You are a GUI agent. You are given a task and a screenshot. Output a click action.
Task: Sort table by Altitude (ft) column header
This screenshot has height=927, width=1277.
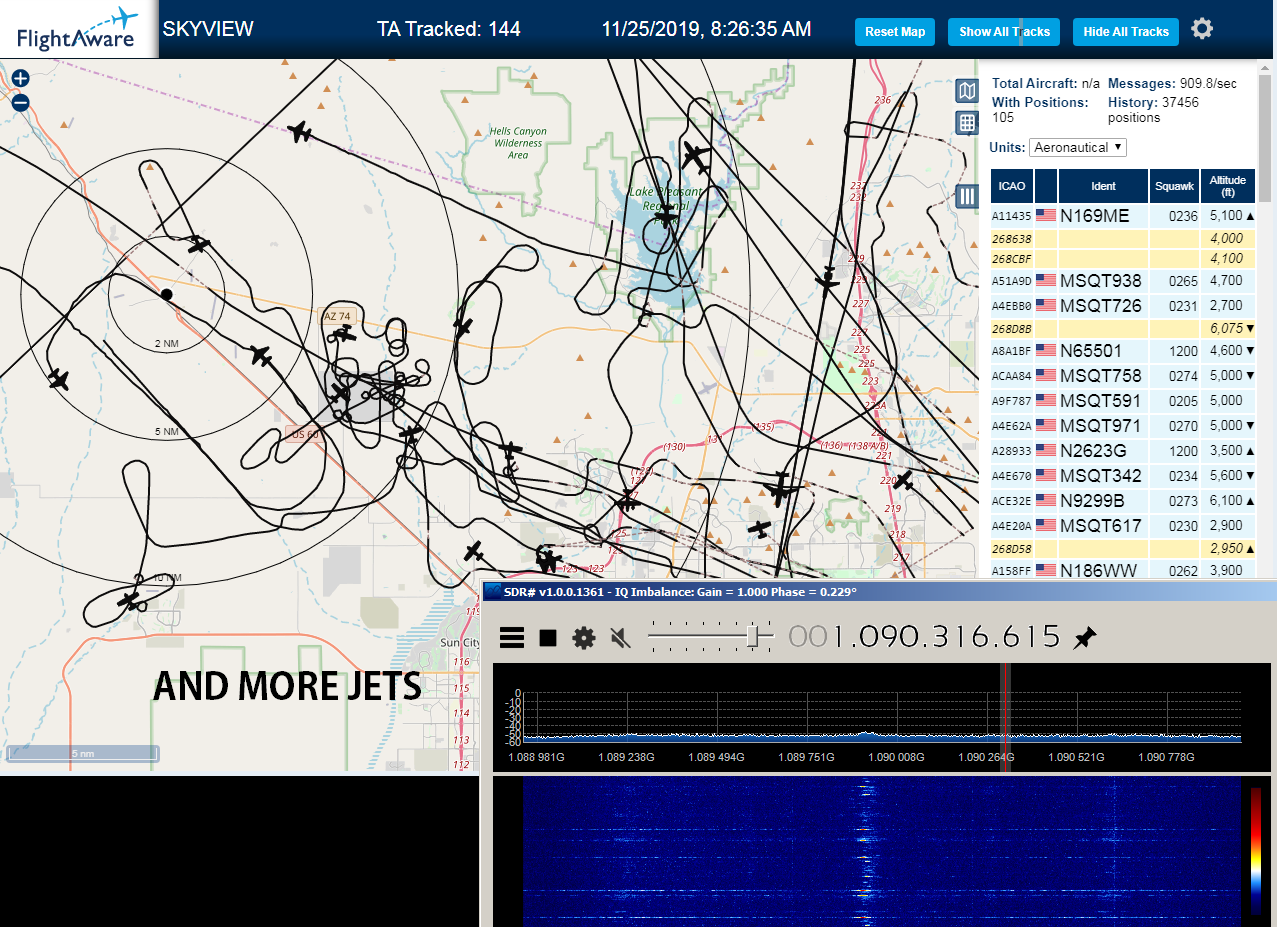(1227, 186)
